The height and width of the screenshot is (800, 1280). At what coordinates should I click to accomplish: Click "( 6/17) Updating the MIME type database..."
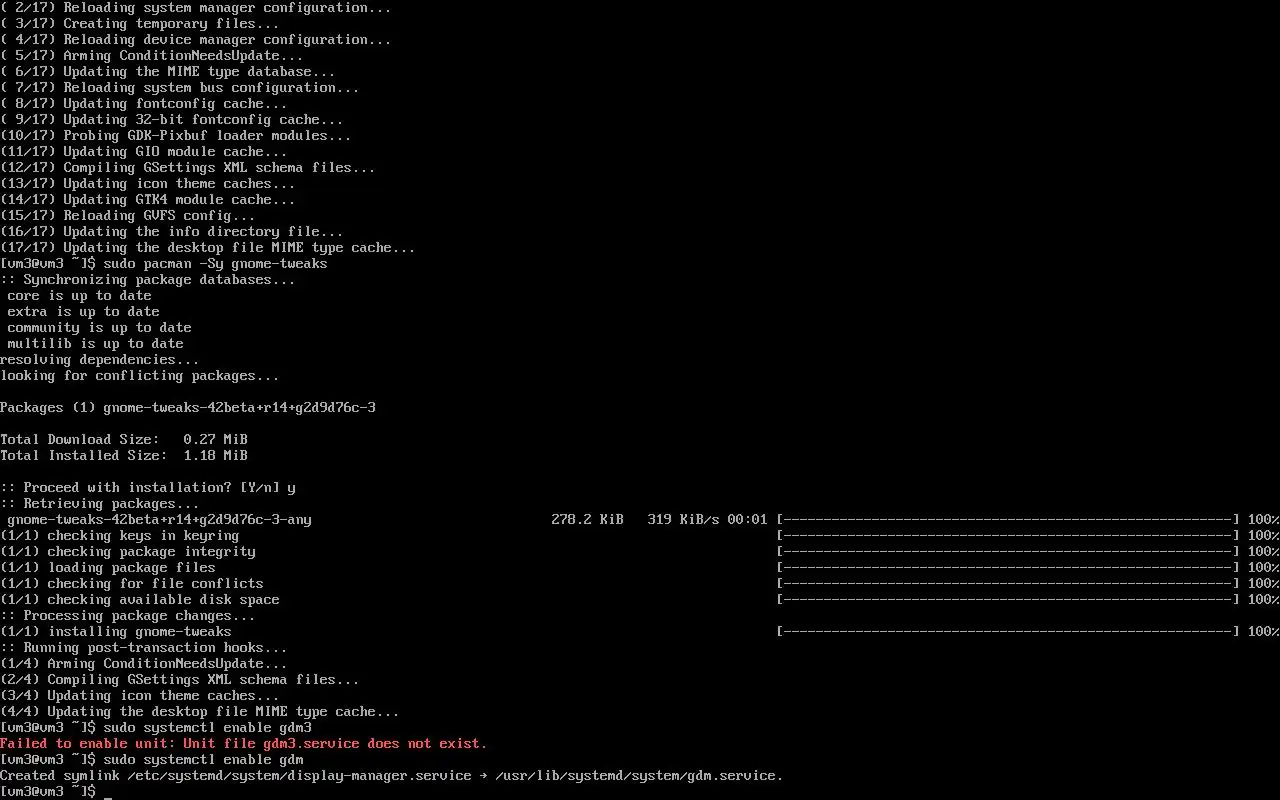coord(168,71)
